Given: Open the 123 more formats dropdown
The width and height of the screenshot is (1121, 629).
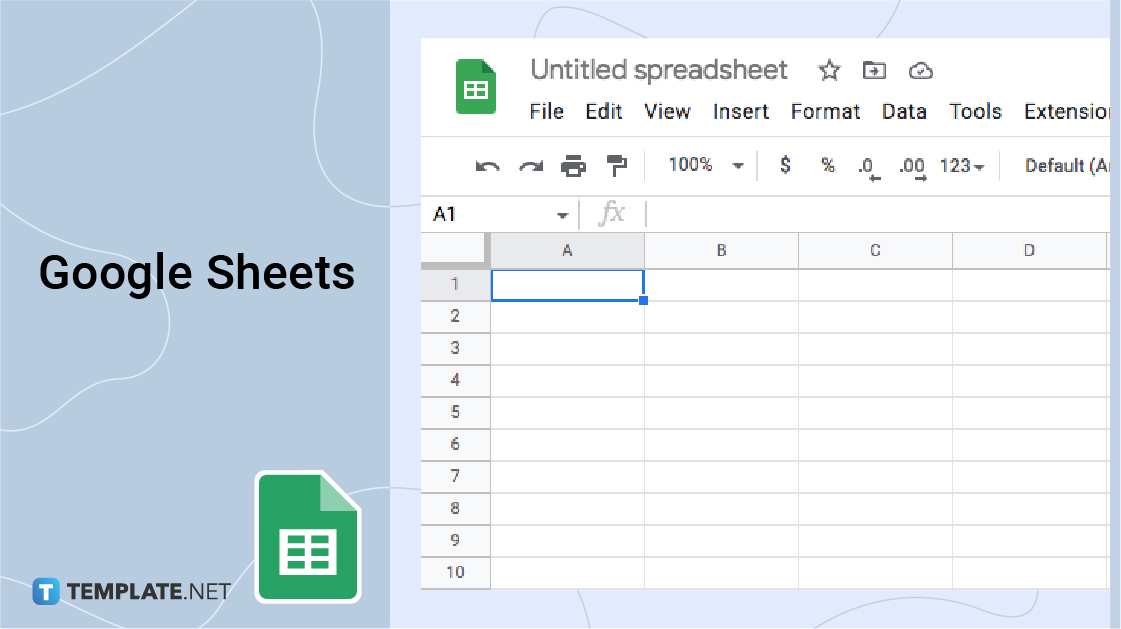Looking at the screenshot, I should [962, 166].
